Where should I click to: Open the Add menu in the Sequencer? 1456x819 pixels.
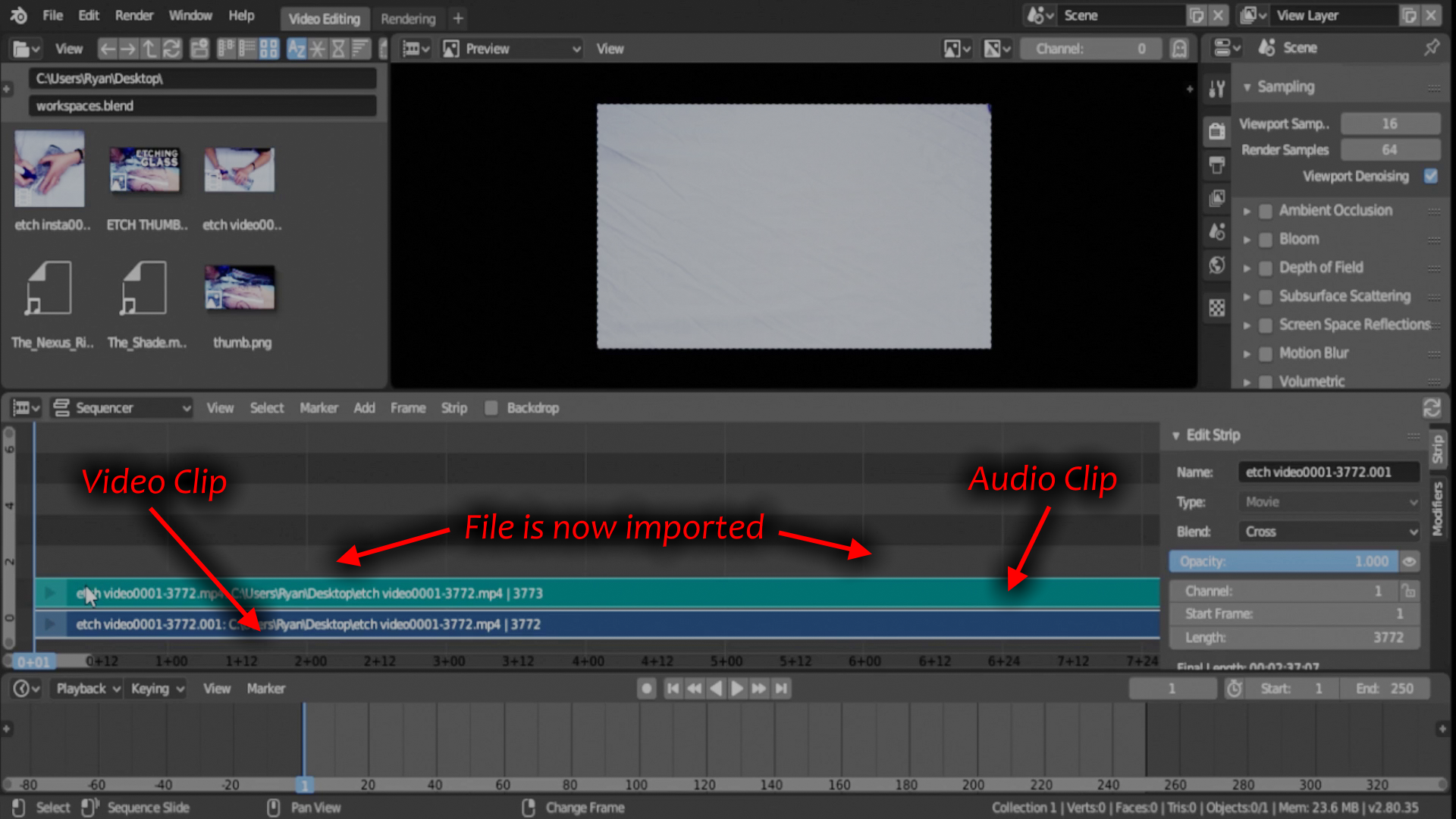[x=364, y=407]
